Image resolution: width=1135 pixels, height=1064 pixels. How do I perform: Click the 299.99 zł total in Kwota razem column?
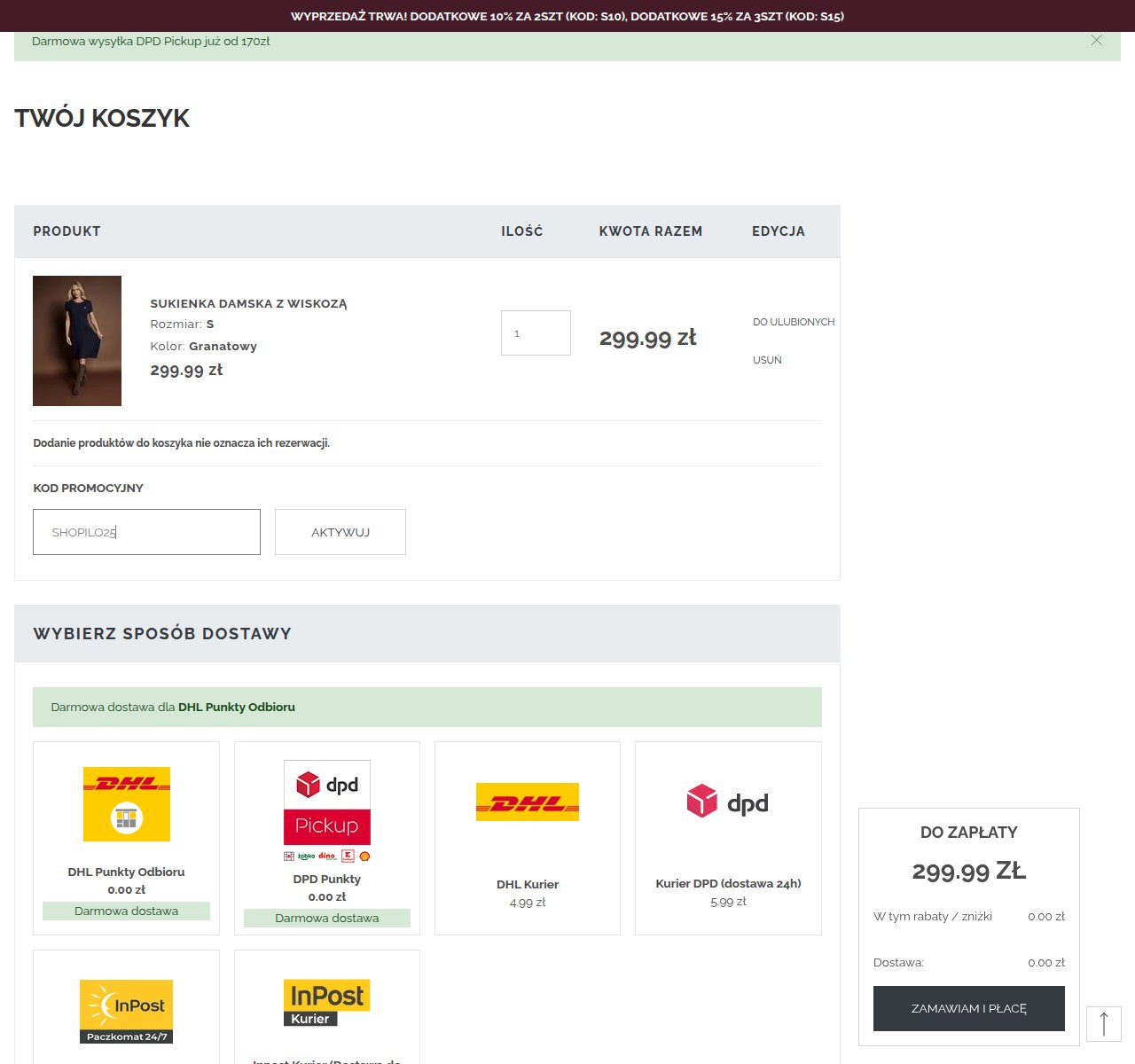[x=648, y=338]
